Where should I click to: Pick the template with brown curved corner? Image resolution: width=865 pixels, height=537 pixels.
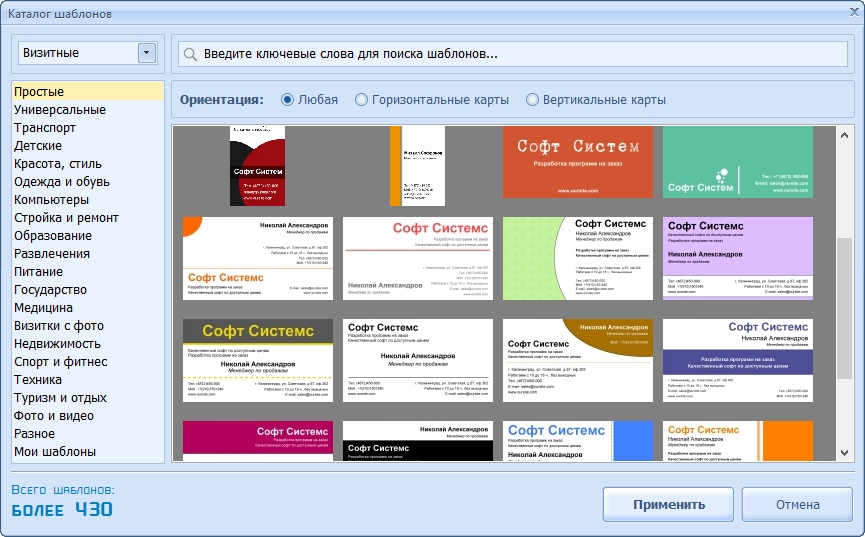[x=577, y=360]
